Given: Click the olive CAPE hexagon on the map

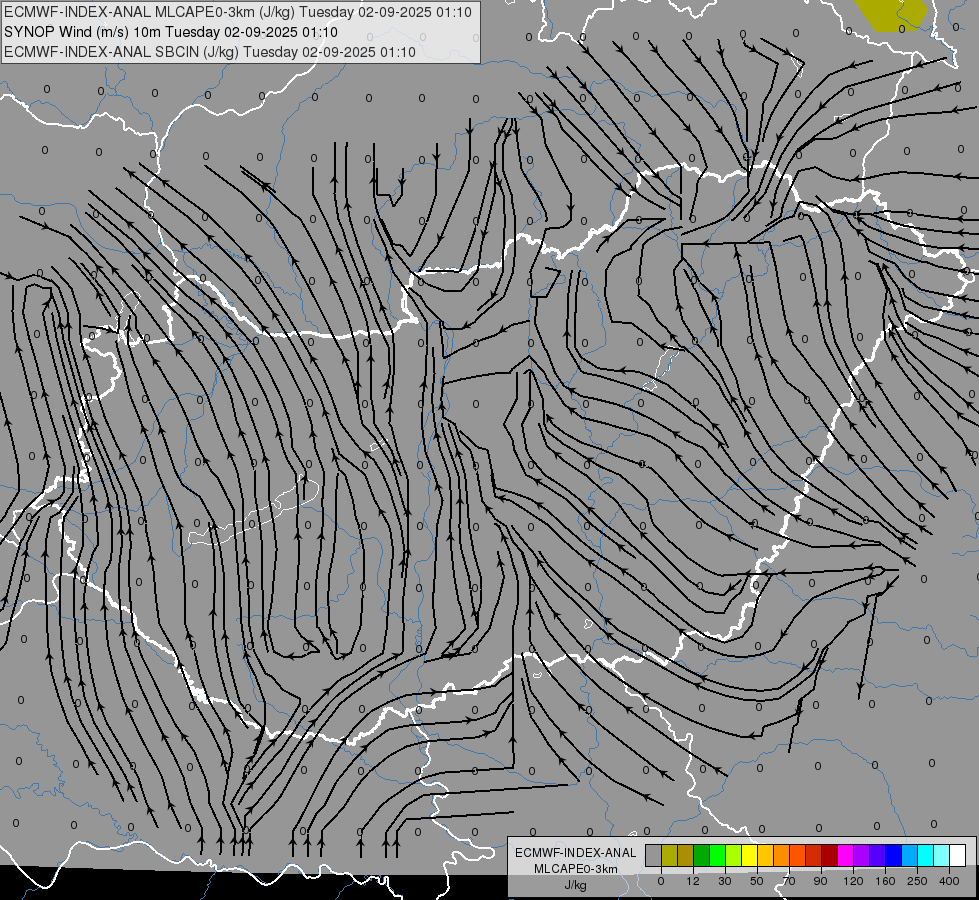Looking at the screenshot, I should (890, 15).
